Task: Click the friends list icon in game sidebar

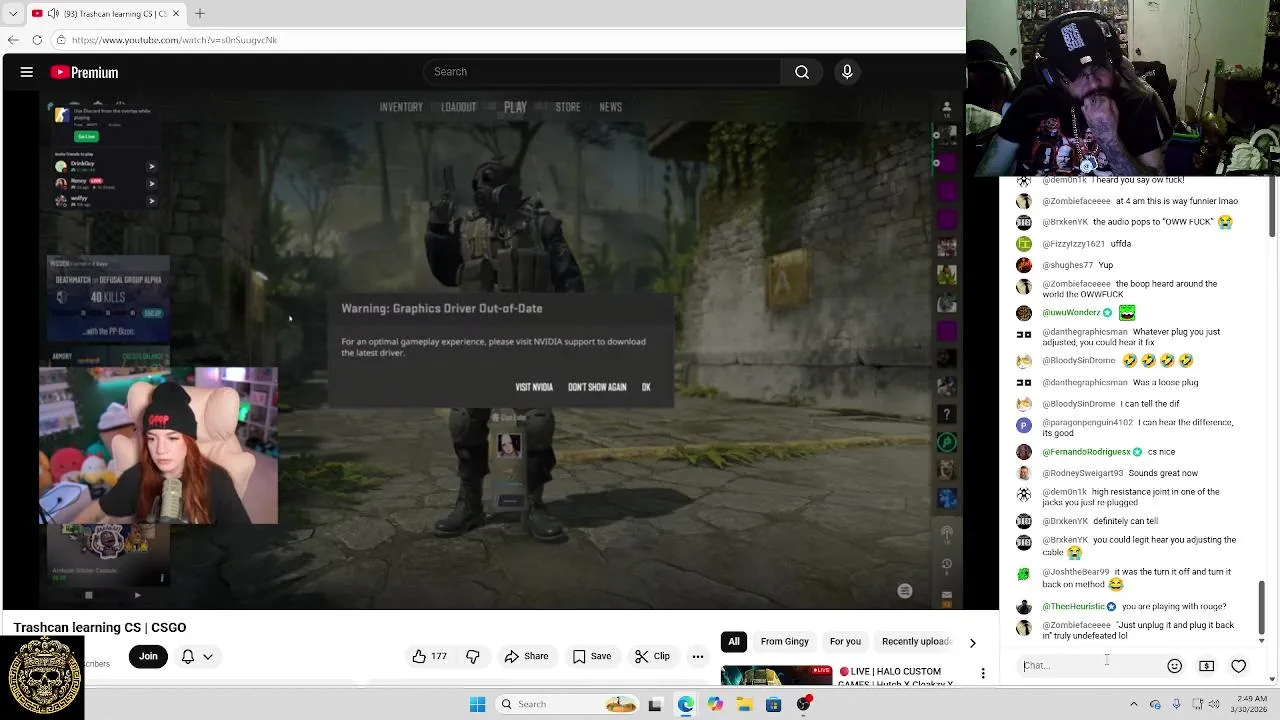Action: click(946, 107)
